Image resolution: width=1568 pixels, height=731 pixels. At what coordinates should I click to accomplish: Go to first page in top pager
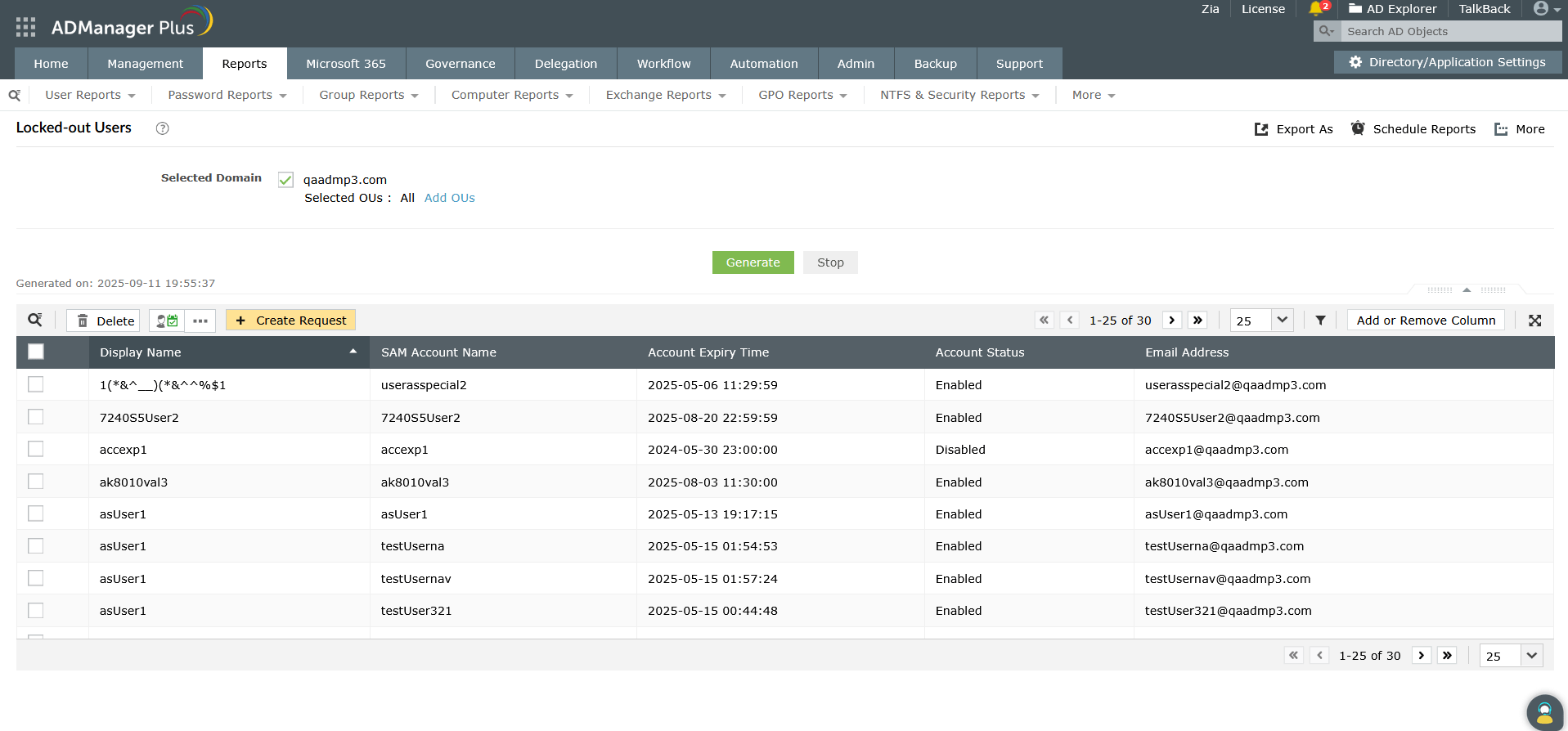click(x=1044, y=321)
